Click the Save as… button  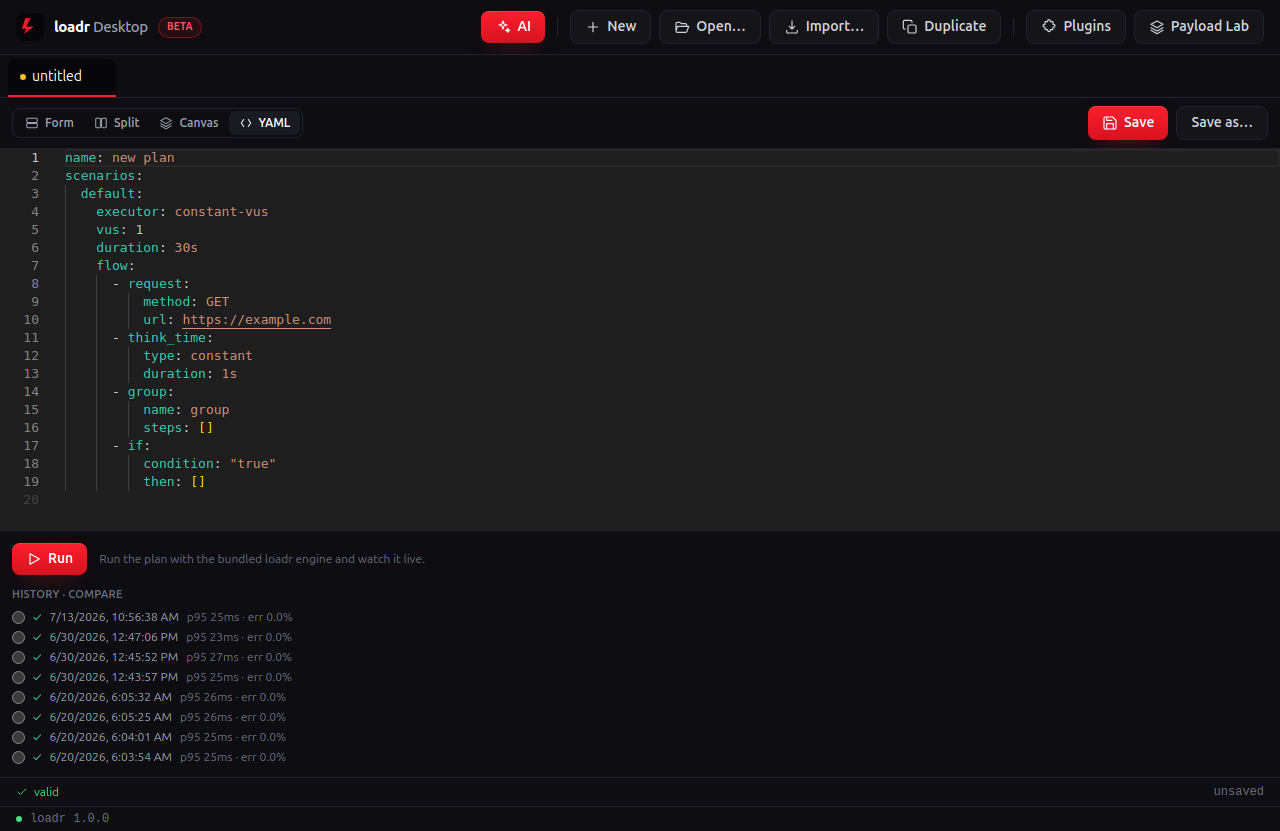(x=1222, y=123)
